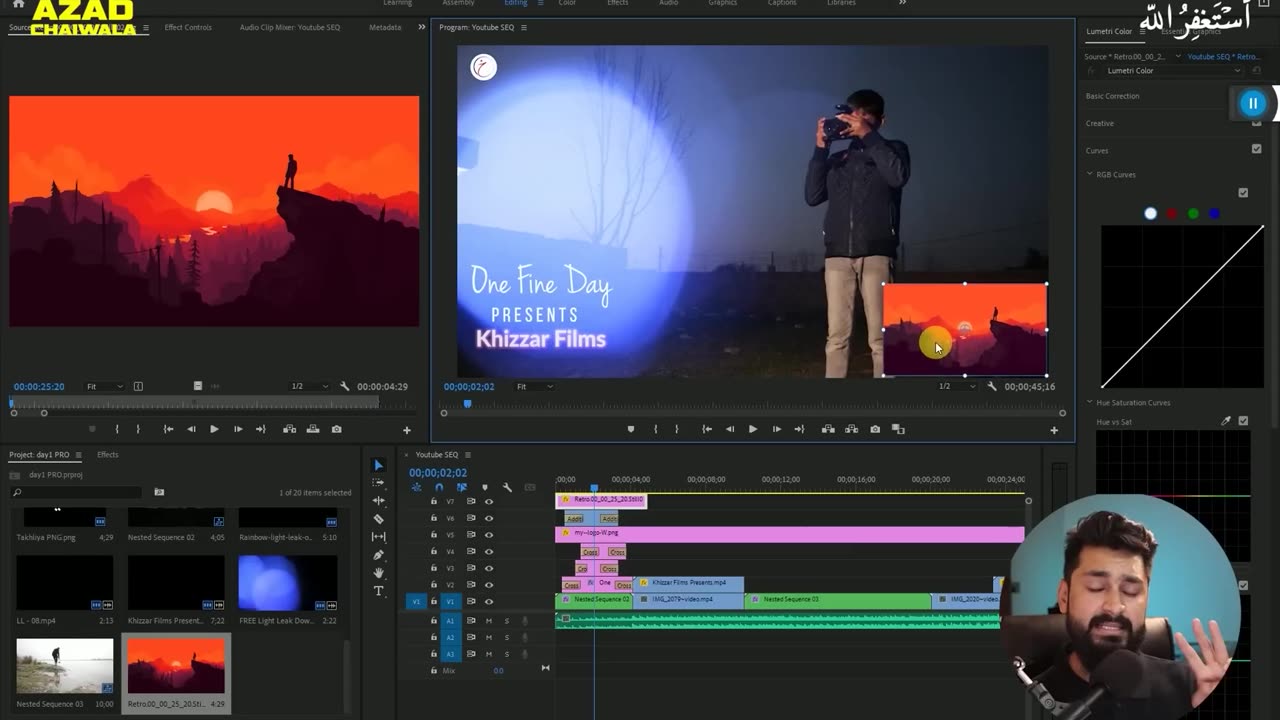This screenshot has height=720, width=1280.
Task: Switch to Color workspace
Action: pos(567,3)
